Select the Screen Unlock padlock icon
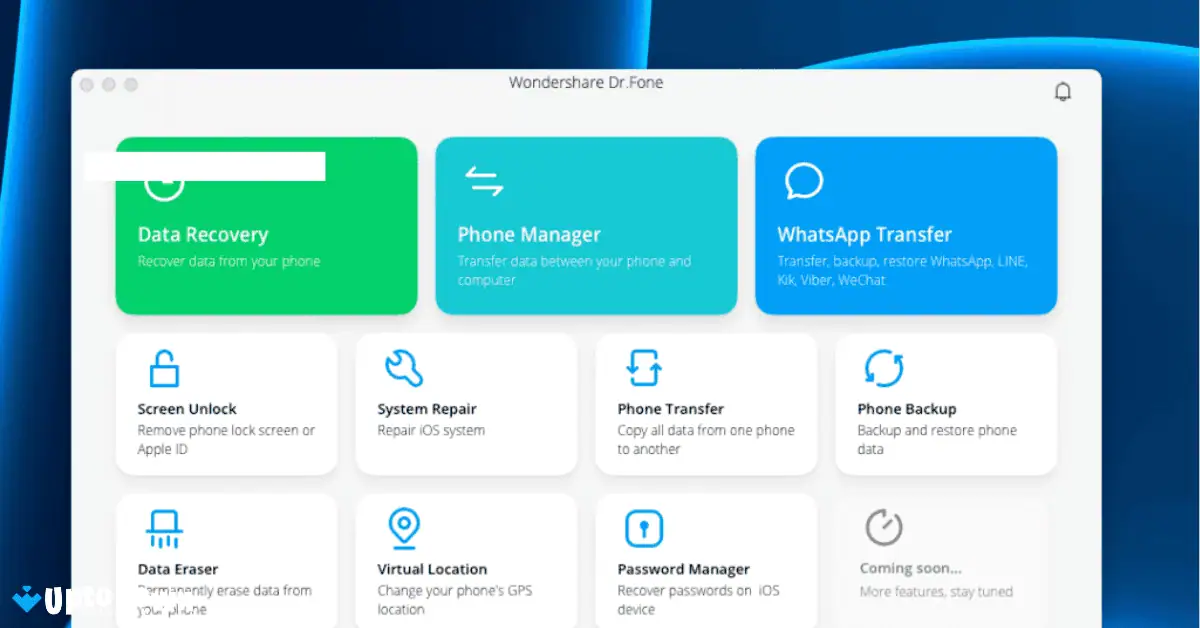Image resolution: width=1200 pixels, height=628 pixels. point(162,365)
